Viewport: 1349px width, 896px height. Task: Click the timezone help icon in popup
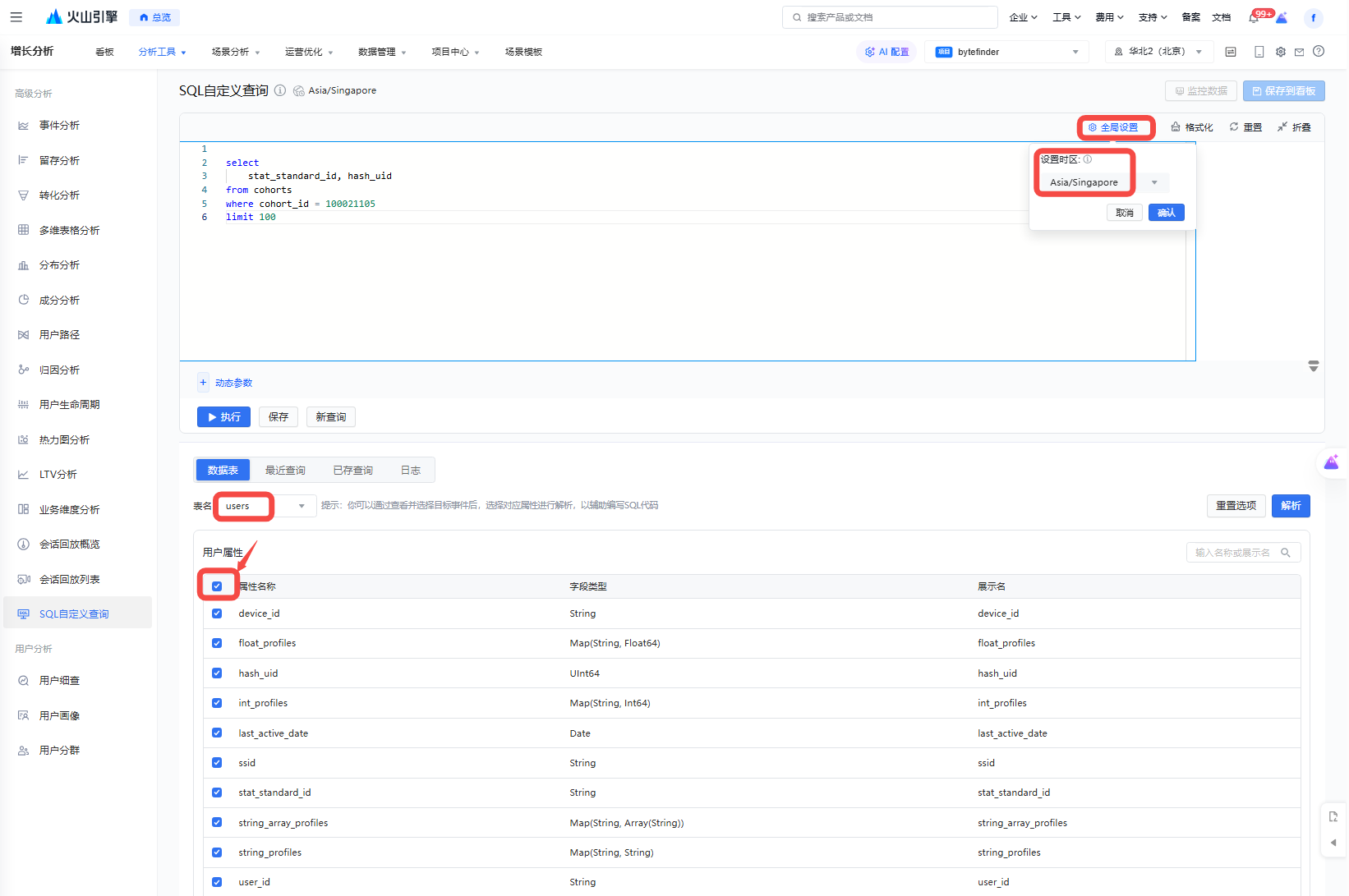click(x=1088, y=159)
